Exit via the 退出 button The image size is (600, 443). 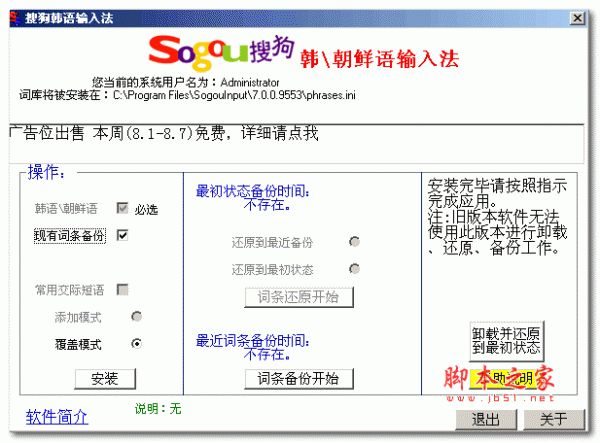[486, 419]
